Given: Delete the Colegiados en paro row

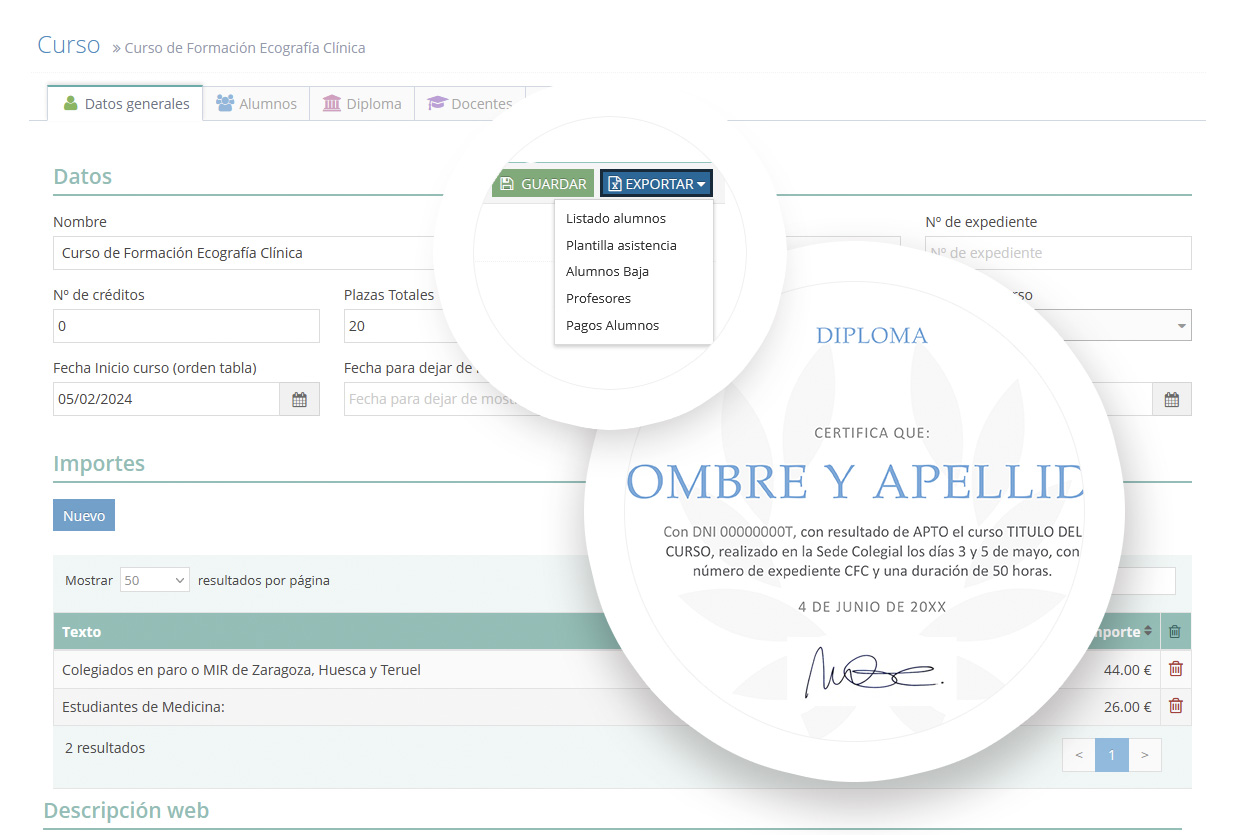Looking at the screenshot, I should pos(1176,670).
